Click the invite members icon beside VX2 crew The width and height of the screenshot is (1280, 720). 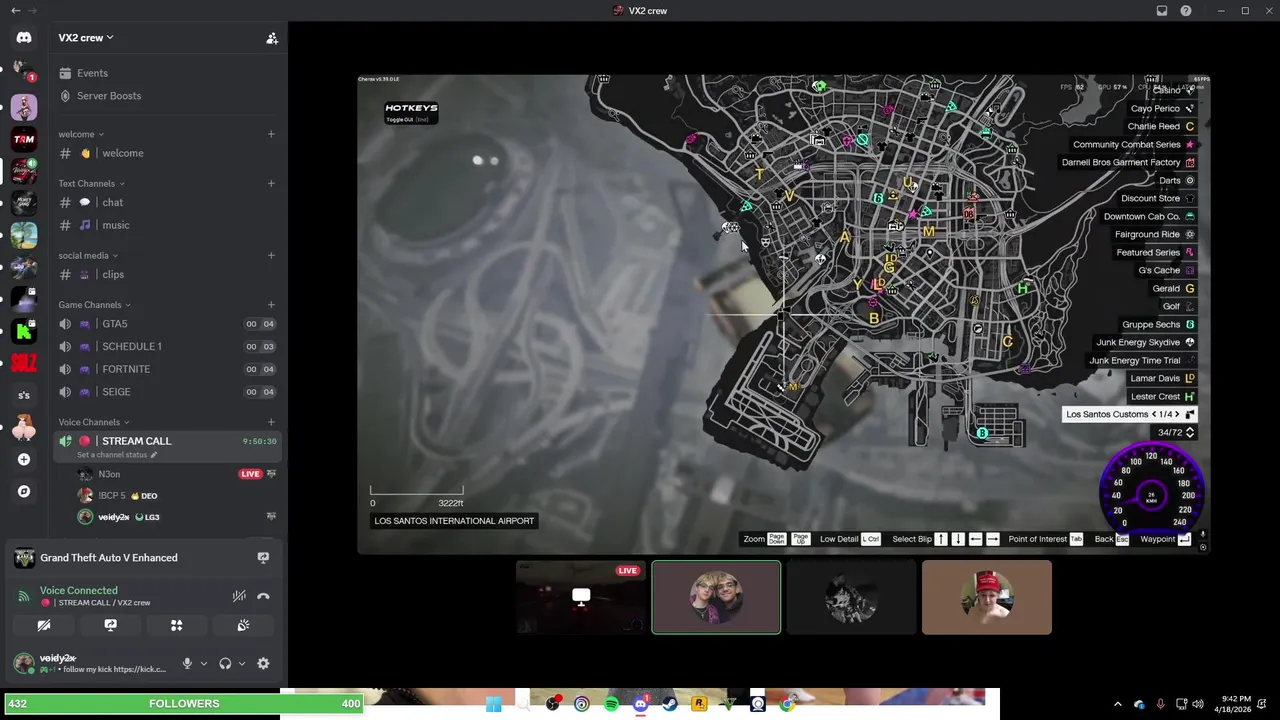point(271,38)
